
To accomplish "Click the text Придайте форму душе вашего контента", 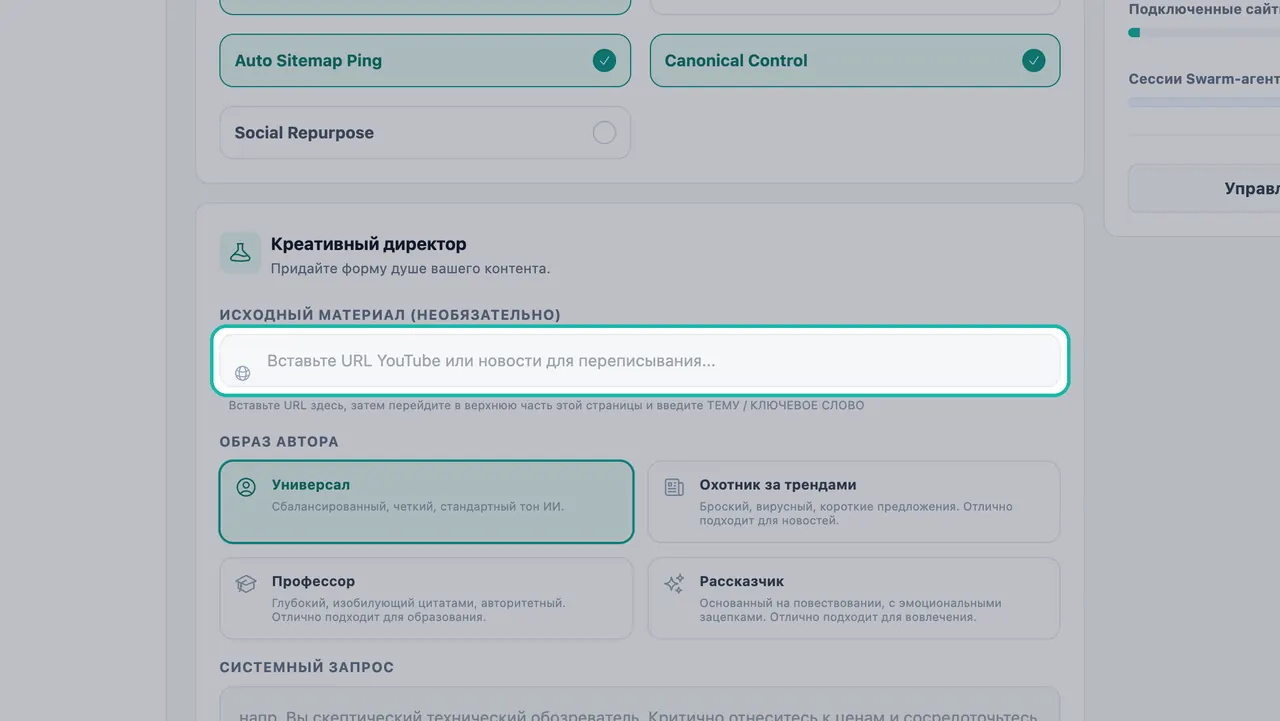I will pyautogui.click(x=410, y=269).
